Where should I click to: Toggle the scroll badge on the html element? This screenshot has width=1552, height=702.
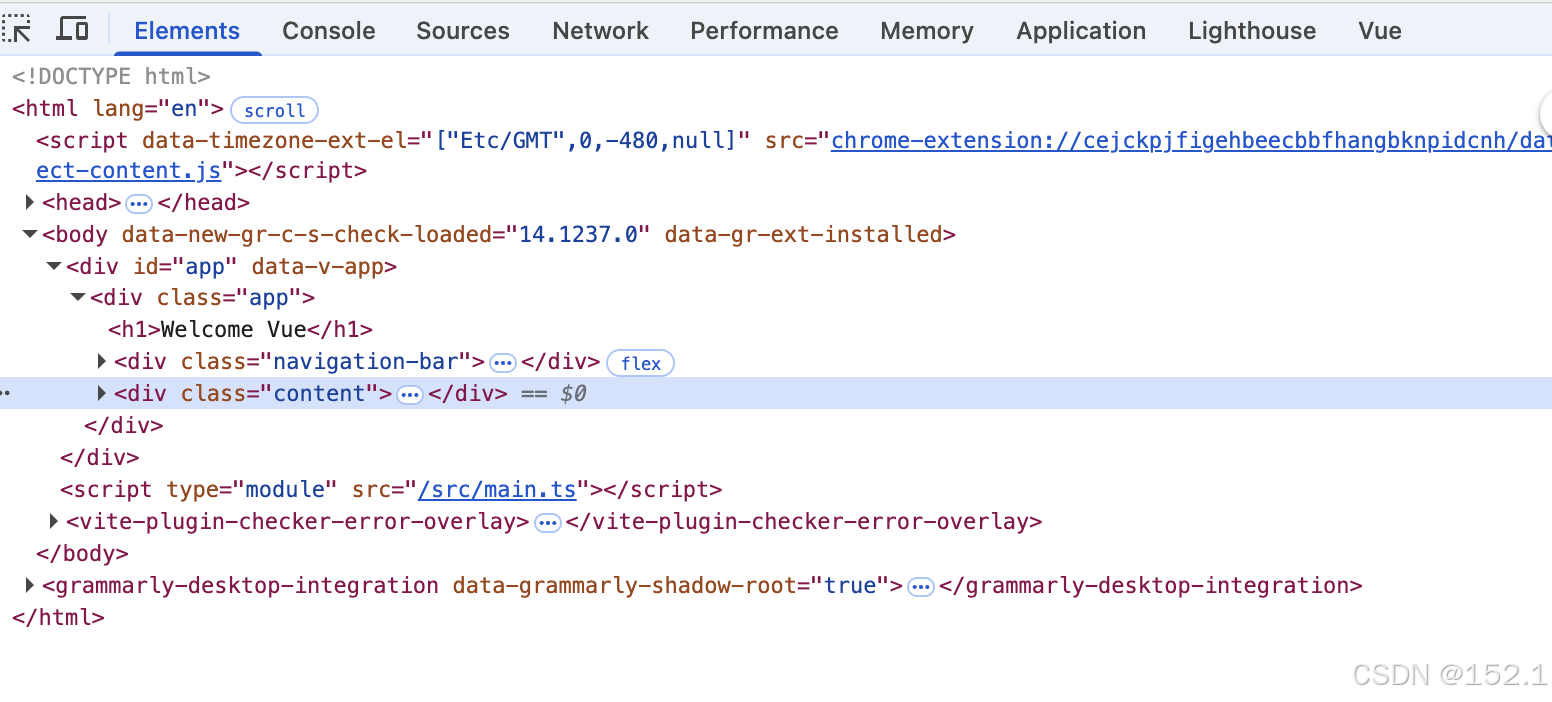pos(274,110)
